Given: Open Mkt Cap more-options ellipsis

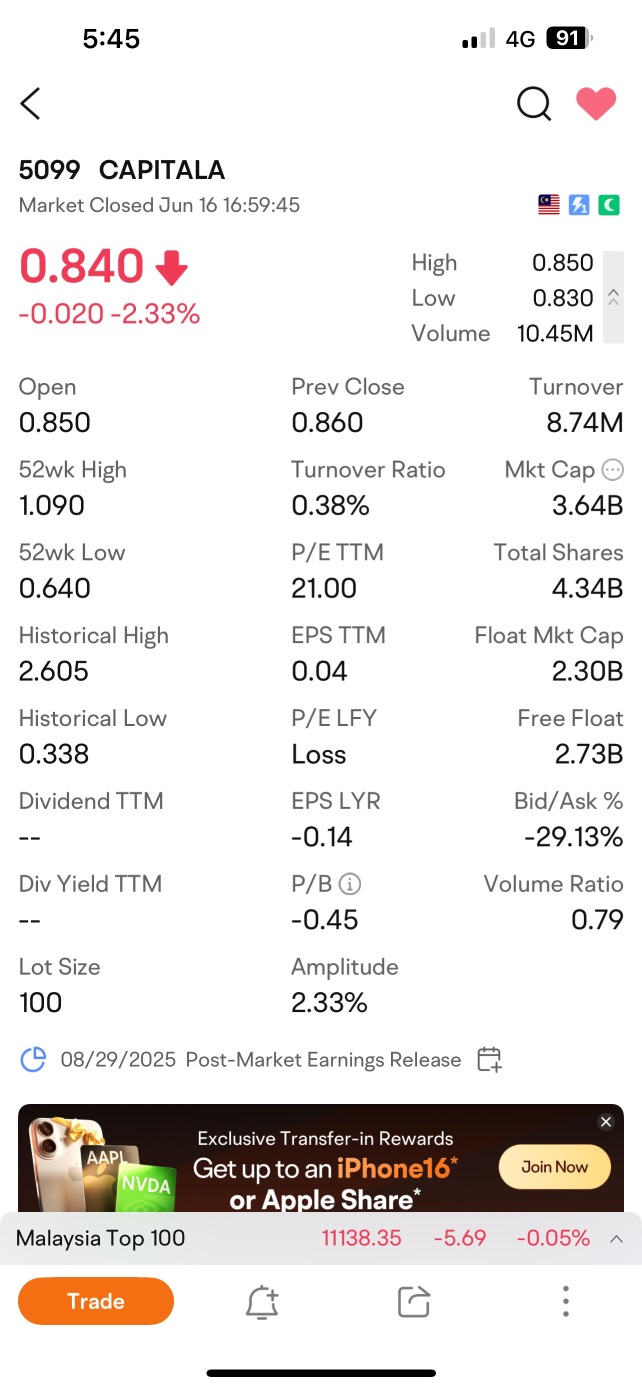Looking at the screenshot, I should pos(613,470).
